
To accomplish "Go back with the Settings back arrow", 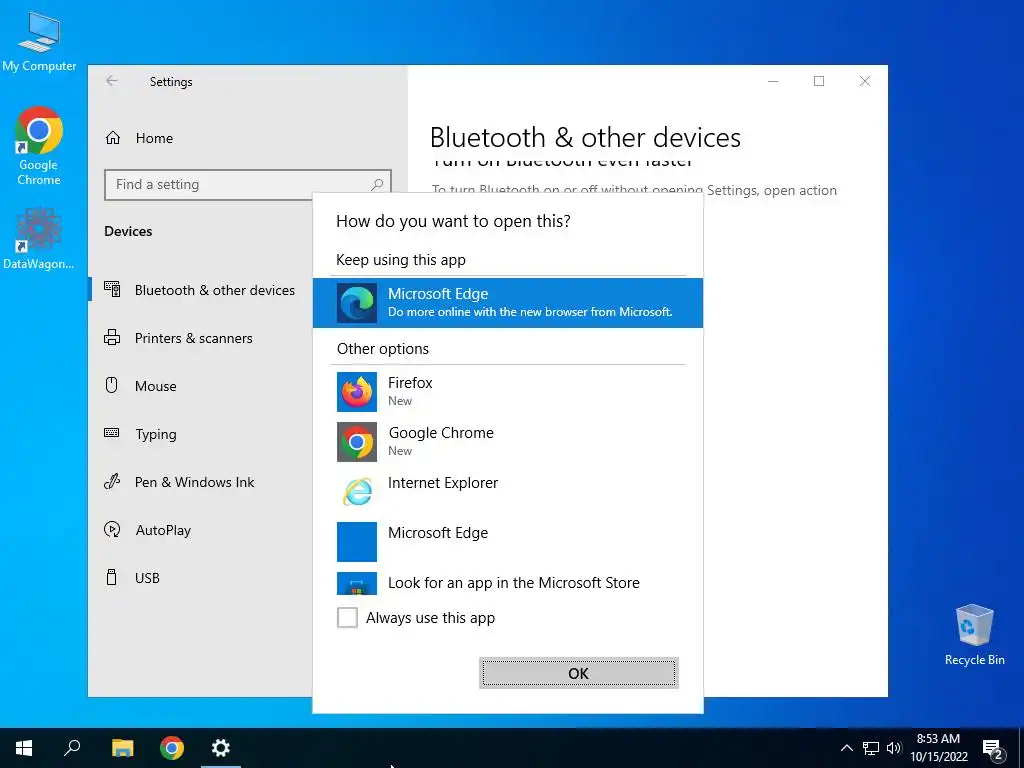I will coord(112,81).
